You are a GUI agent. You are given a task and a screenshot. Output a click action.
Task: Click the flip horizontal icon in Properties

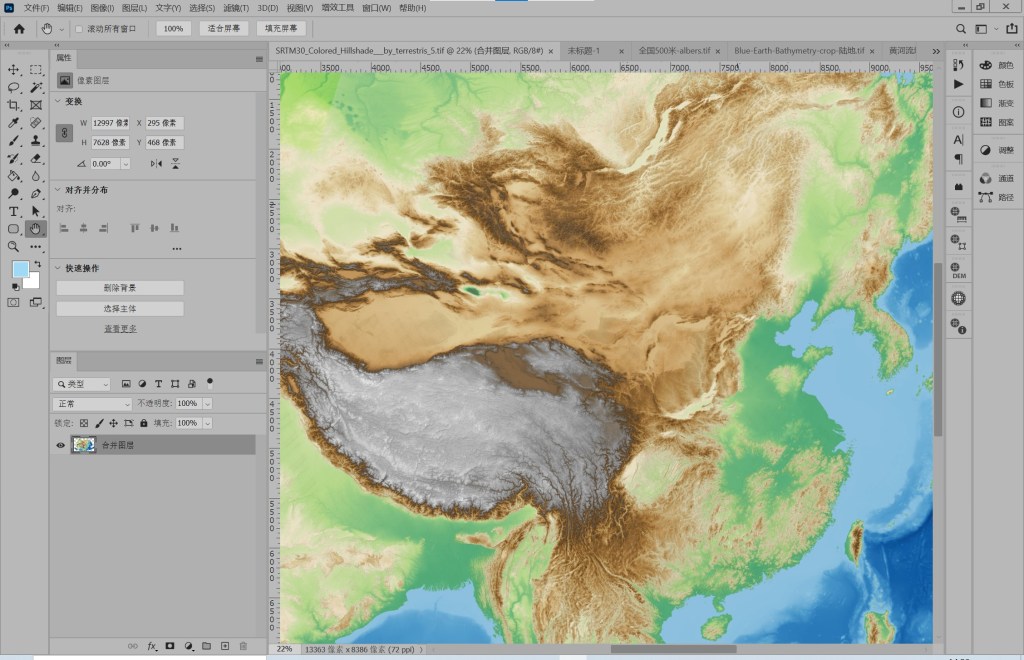(x=156, y=163)
